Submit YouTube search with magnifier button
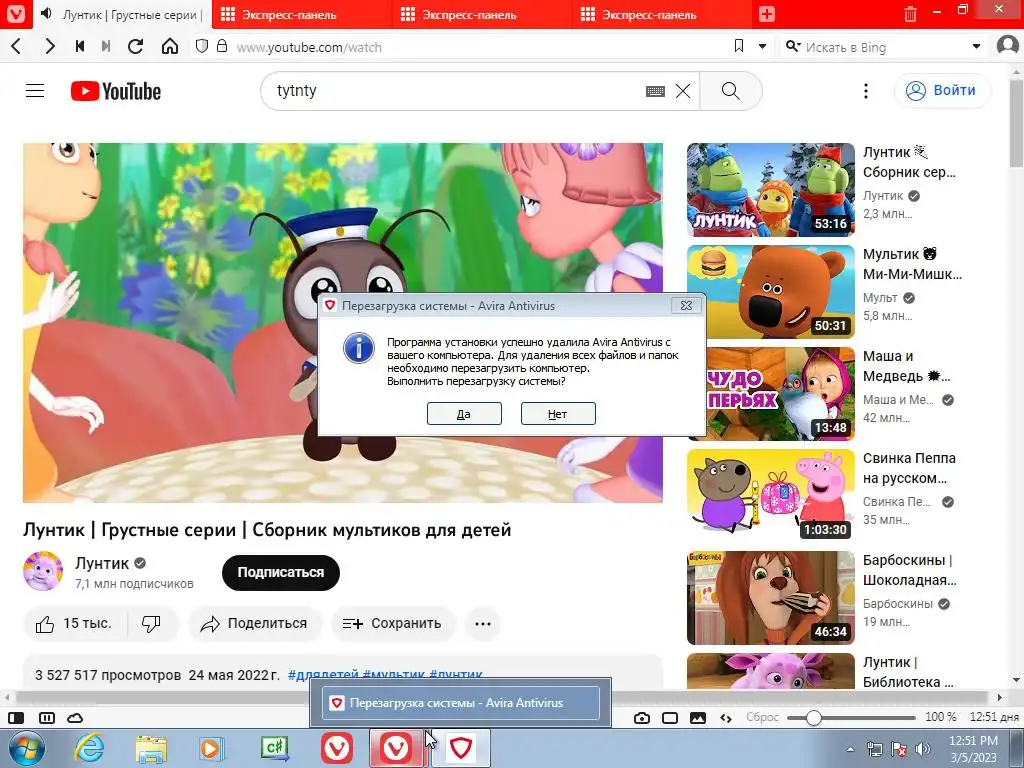The height and width of the screenshot is (768, 1024). [x=731, y=91]
